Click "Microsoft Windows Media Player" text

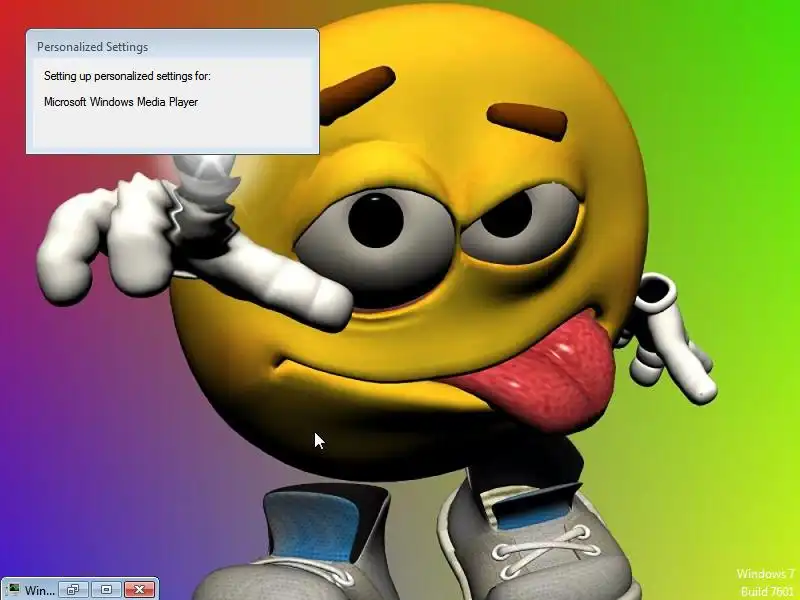(121, 102)
